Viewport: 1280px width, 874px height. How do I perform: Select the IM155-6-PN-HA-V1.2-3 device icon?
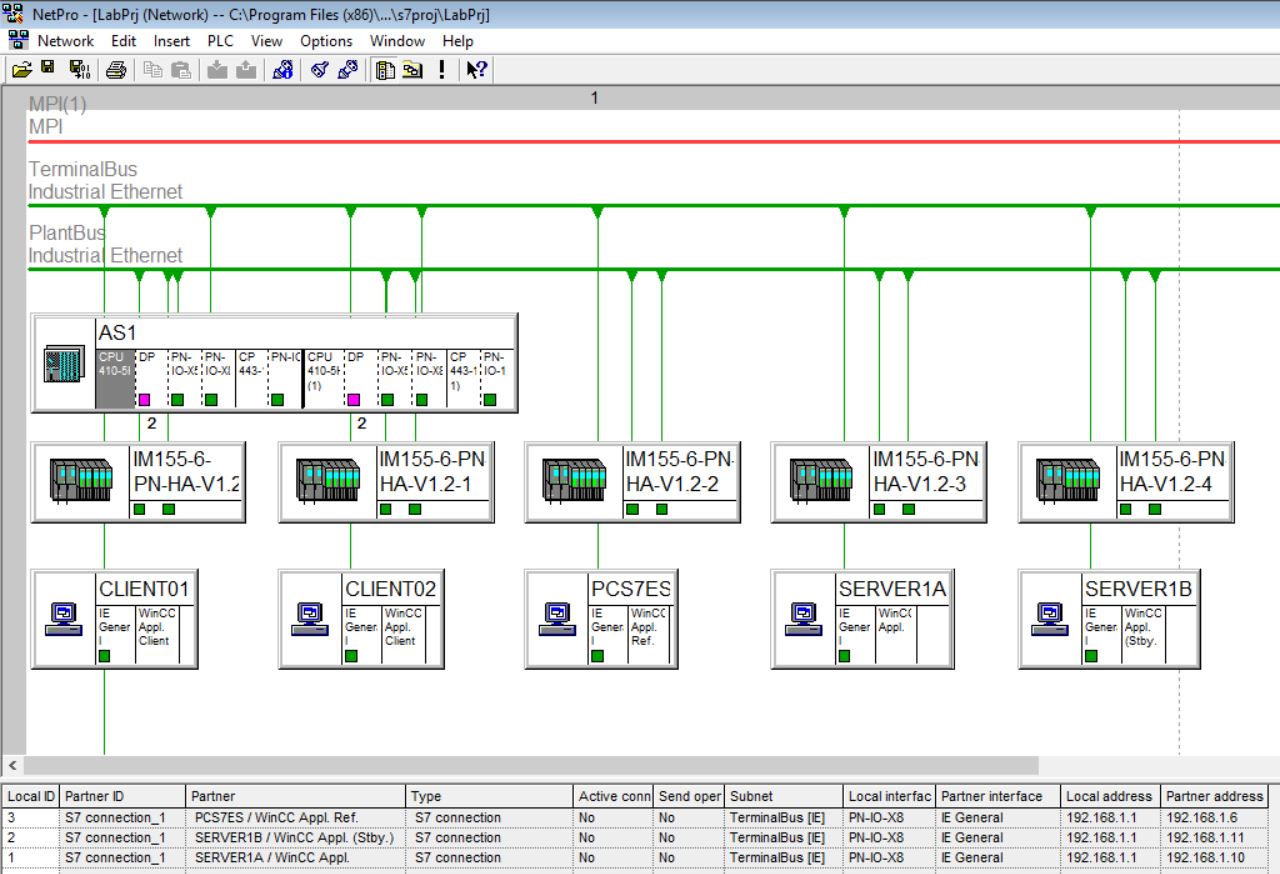821,480
